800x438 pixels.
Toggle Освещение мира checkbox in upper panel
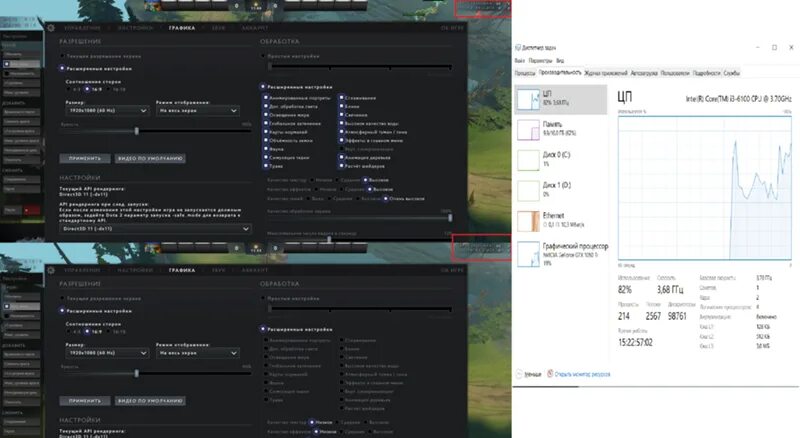point(265,115)
